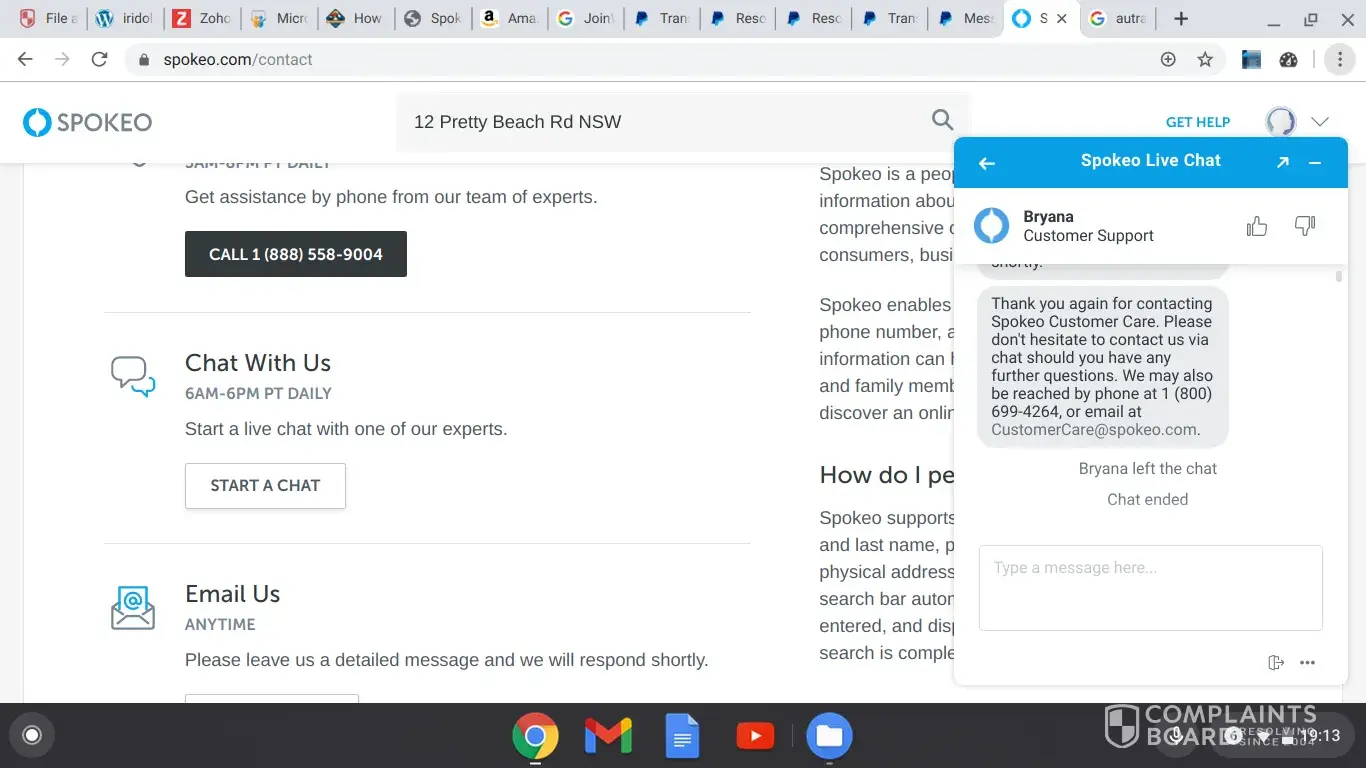
Task: Open the GET HELP link
Action: click(1198, 122)
